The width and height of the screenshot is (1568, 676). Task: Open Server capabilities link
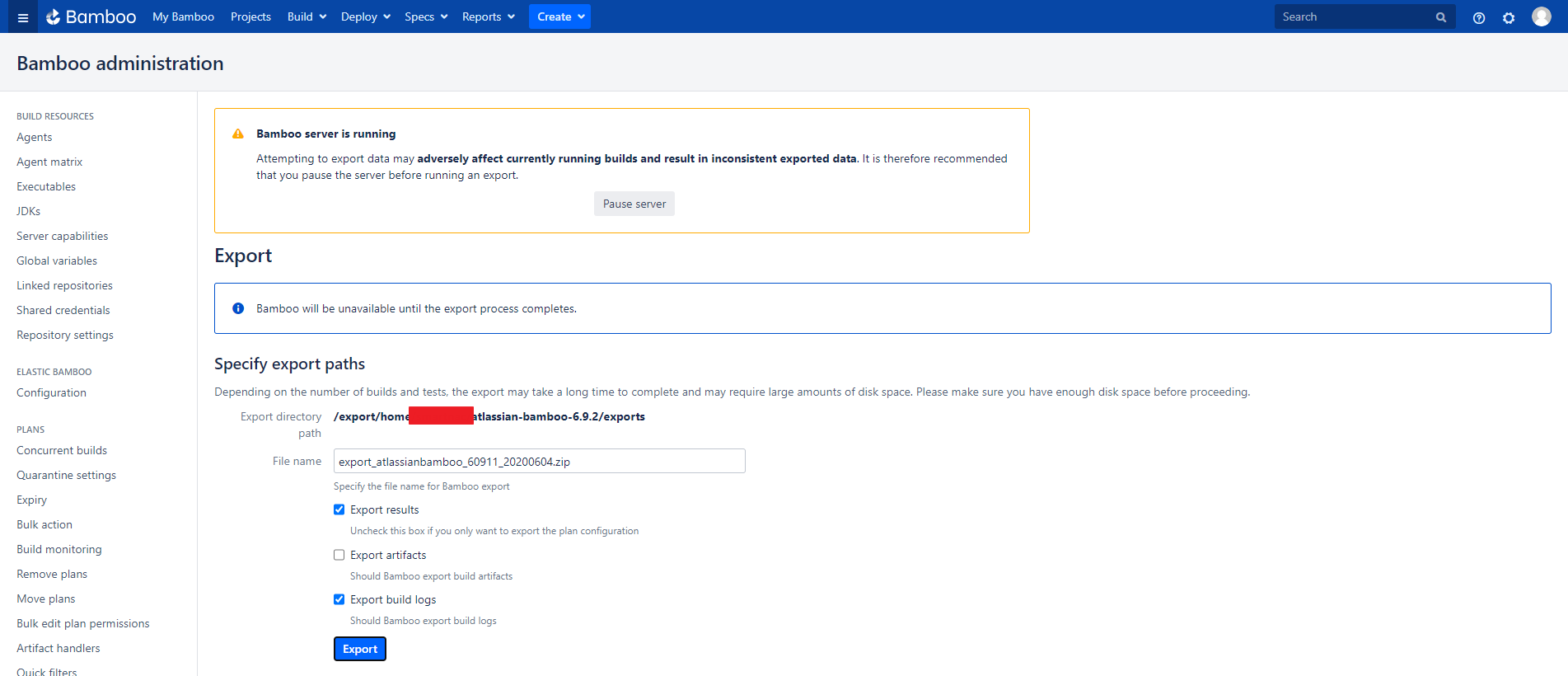[63, 236]
